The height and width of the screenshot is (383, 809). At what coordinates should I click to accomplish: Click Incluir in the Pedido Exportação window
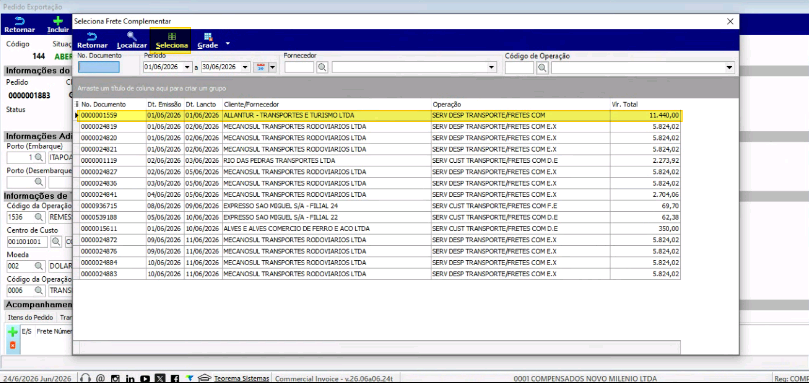click(58, 24)
